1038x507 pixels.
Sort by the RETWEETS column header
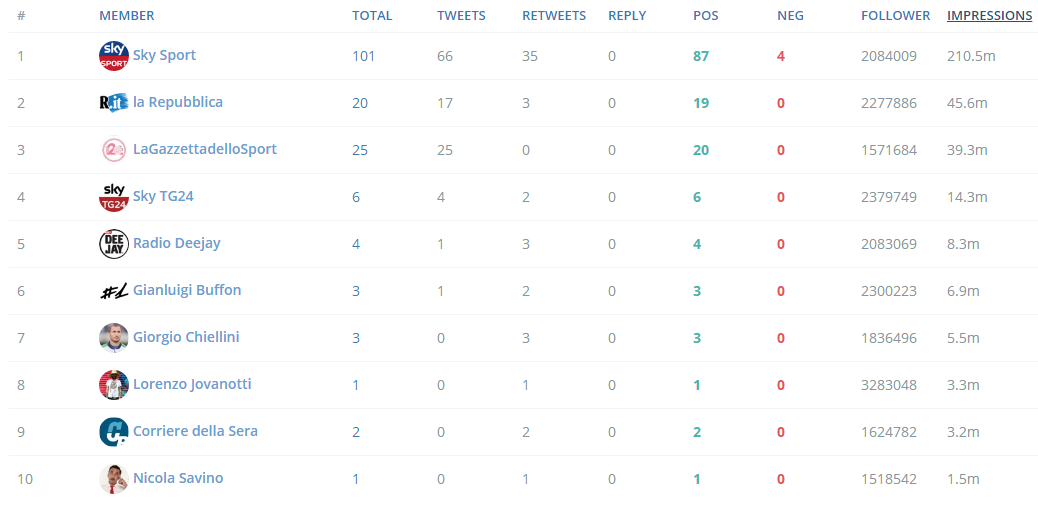point(554,15)
